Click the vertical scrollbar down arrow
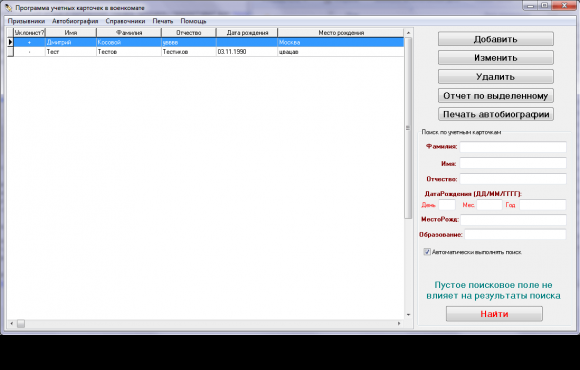The height and width of the screenshot is (370, 580). [408, 315]
